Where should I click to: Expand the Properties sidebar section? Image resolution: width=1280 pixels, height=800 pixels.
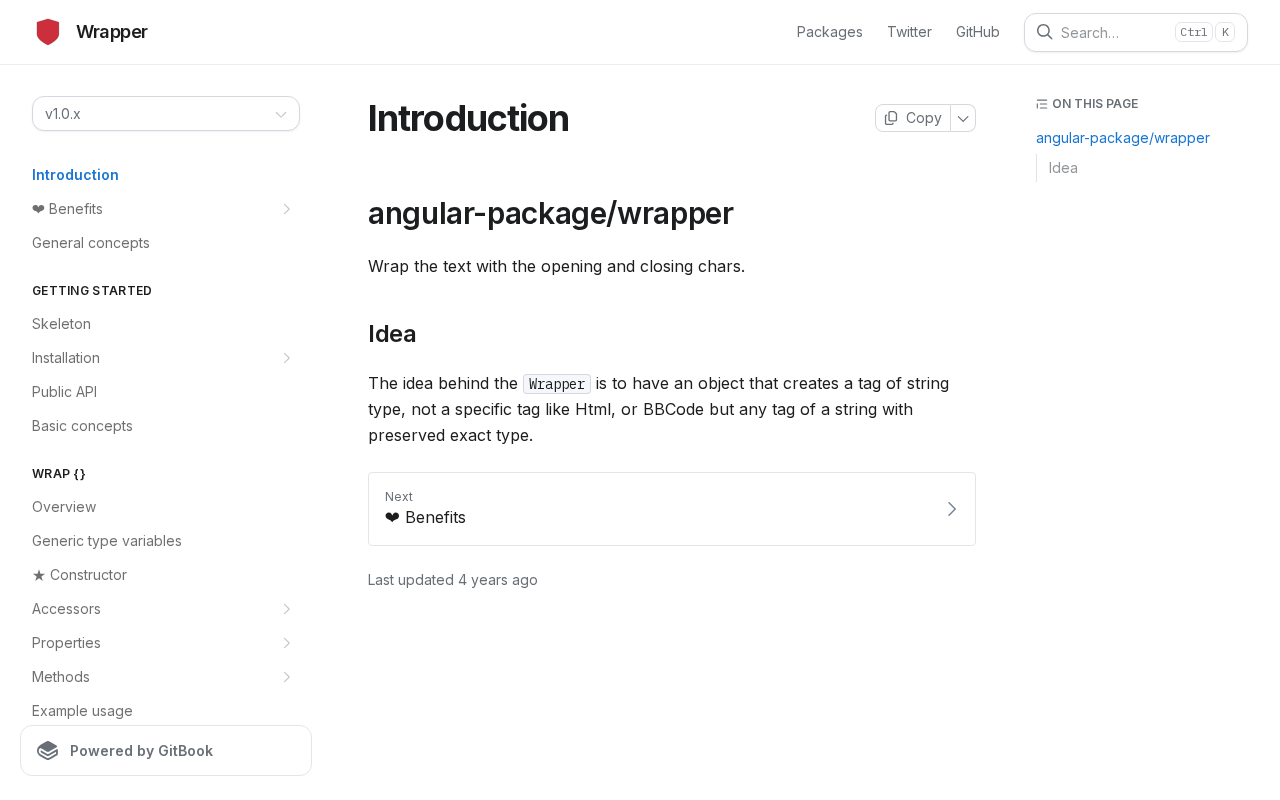point(286,643)
